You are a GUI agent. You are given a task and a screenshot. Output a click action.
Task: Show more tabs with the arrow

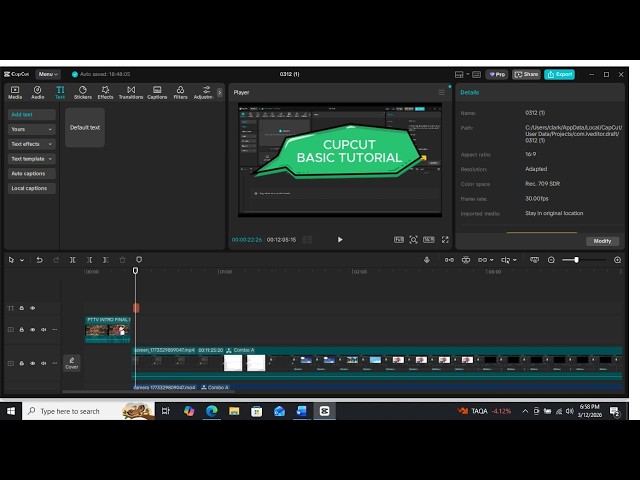pos(220,93)
